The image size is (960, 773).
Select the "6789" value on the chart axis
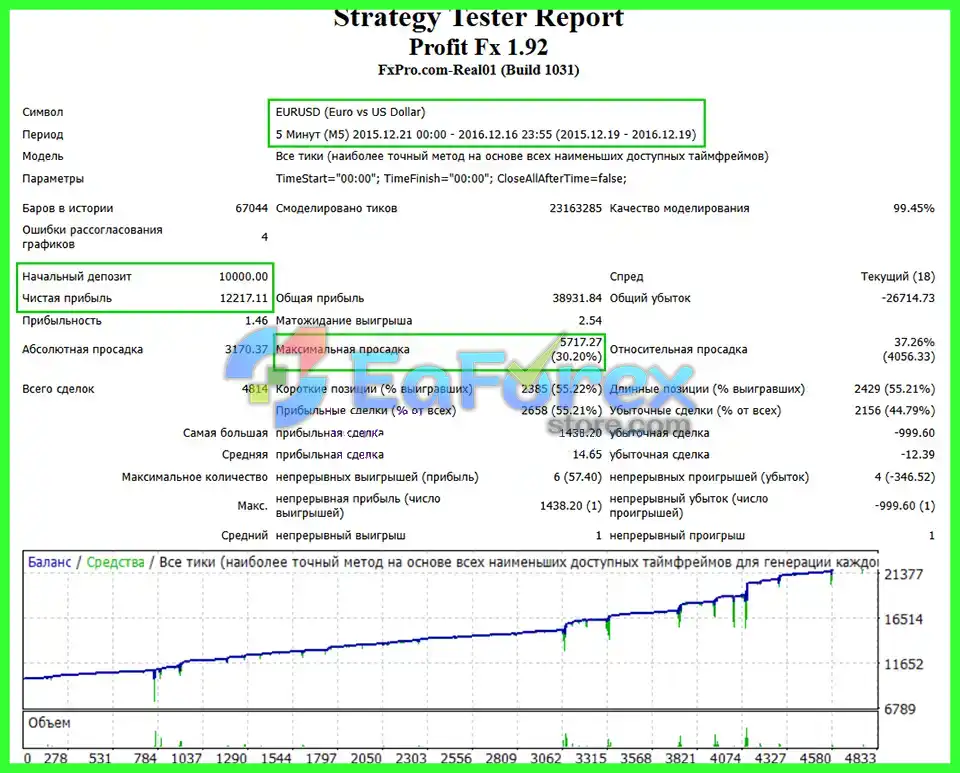tap(900, 709)
